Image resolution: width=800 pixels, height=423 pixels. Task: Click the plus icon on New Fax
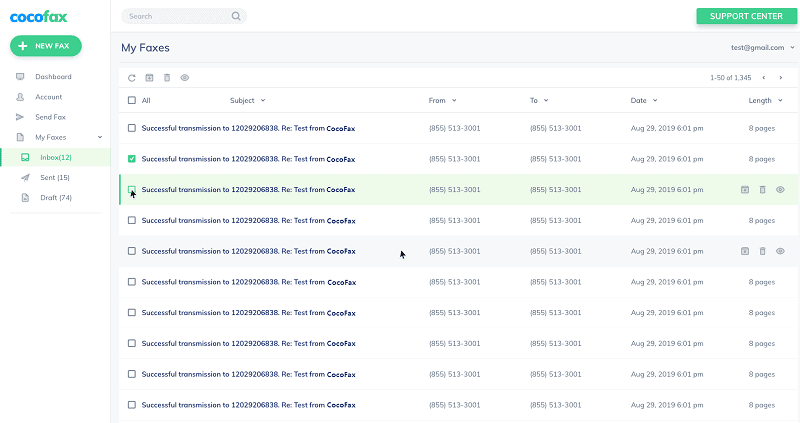coord(22,46)
